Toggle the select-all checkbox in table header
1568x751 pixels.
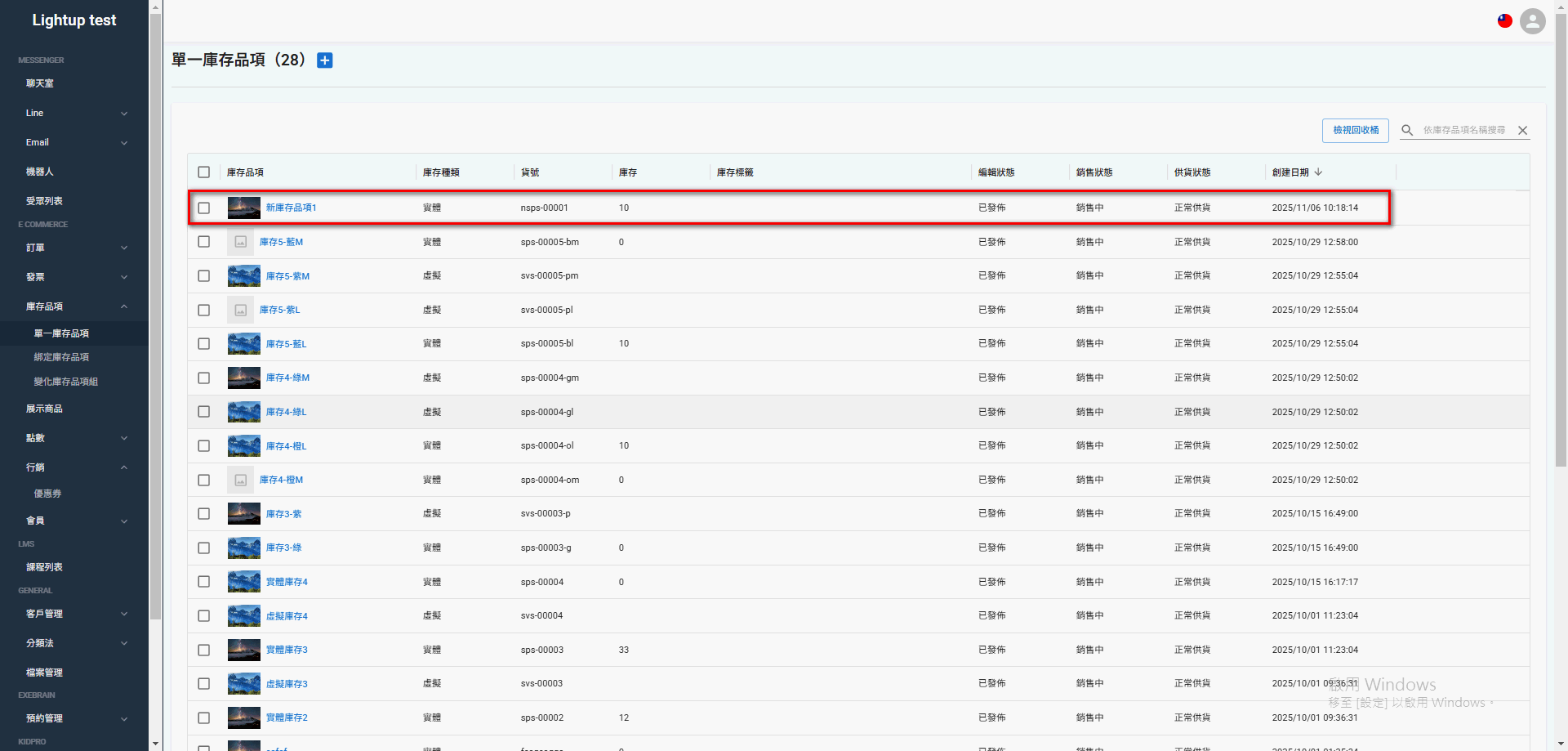click(204, 172)
